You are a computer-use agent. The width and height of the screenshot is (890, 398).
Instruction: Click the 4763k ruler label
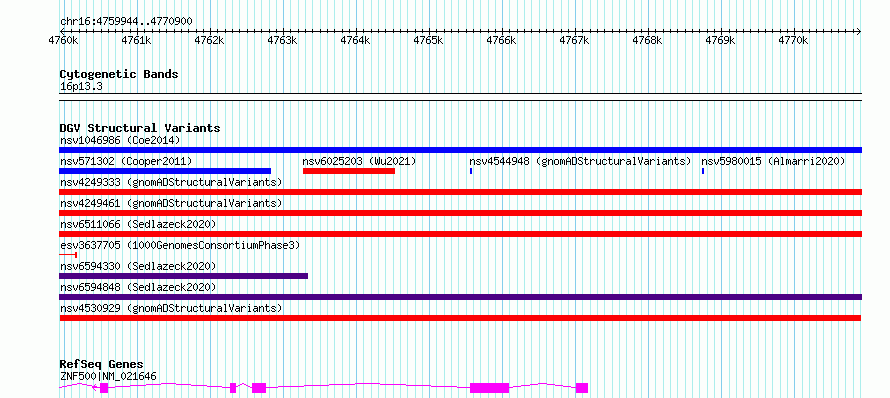pyautogui.click(x=283, y=40)
